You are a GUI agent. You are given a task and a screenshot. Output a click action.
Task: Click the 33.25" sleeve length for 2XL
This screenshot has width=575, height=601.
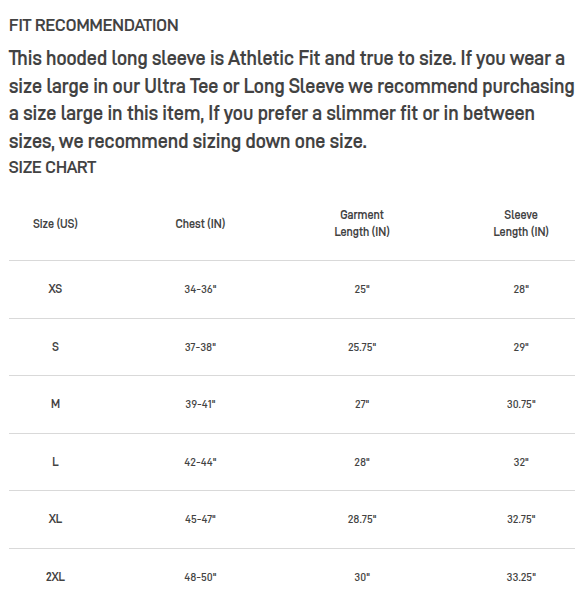pos(521,577)
